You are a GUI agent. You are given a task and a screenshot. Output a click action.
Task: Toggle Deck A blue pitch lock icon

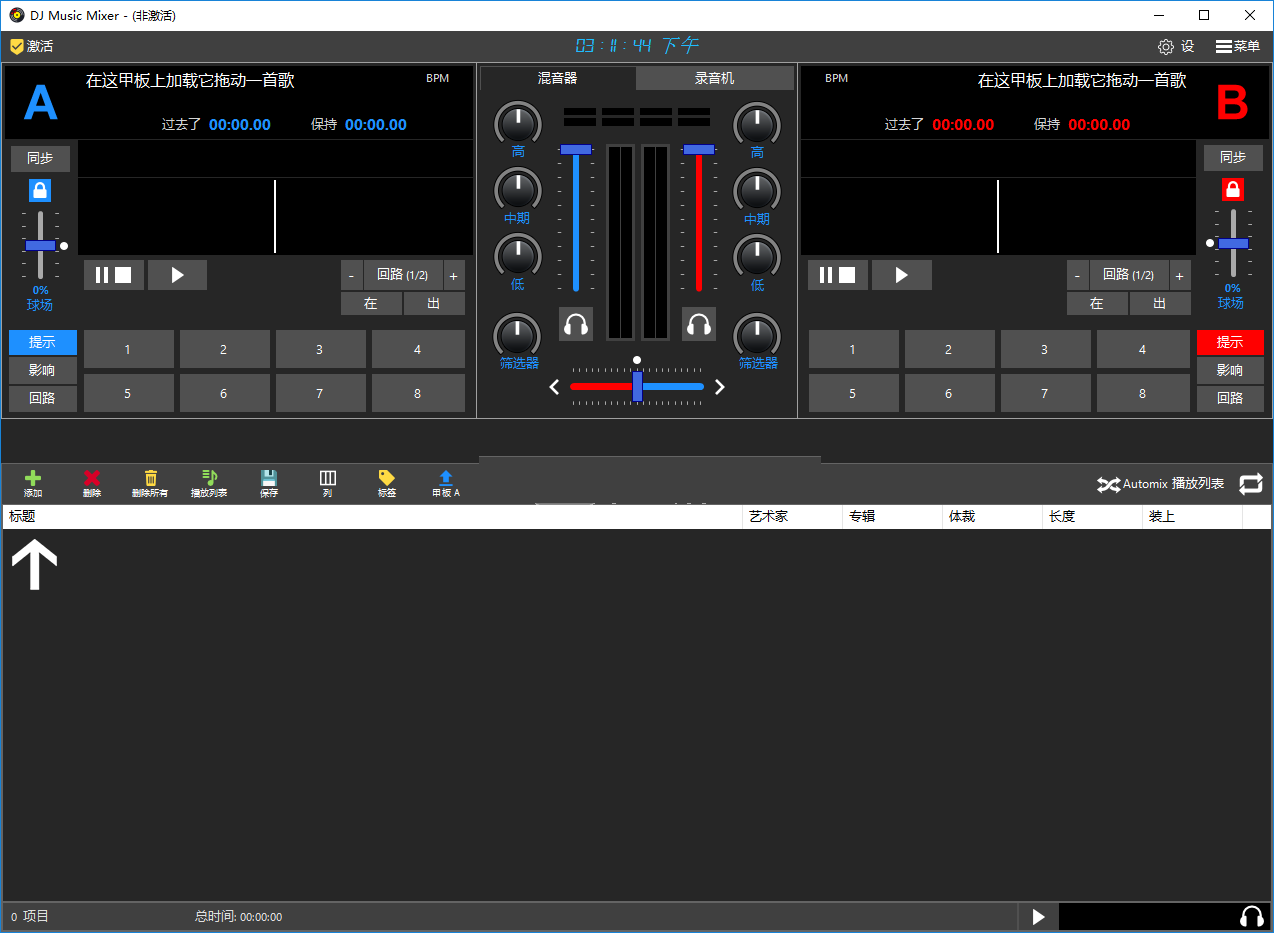(x=40, y=190)
